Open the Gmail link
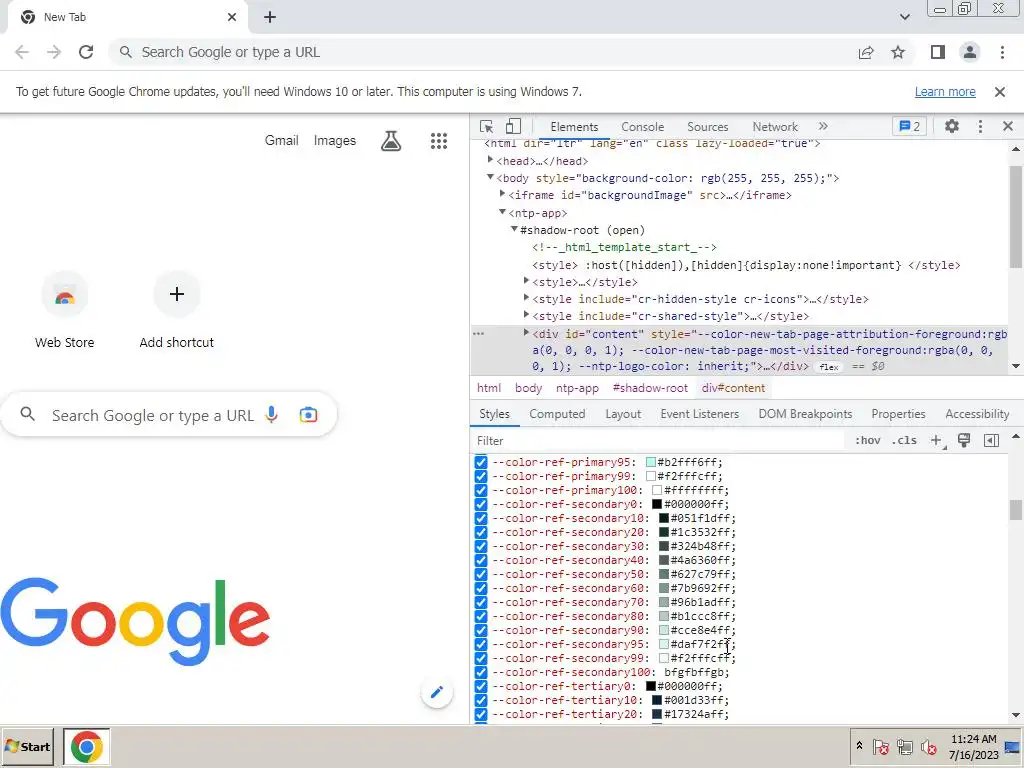Image resolution: width=1024 pixels, height=768 pixels. [281, 140]
